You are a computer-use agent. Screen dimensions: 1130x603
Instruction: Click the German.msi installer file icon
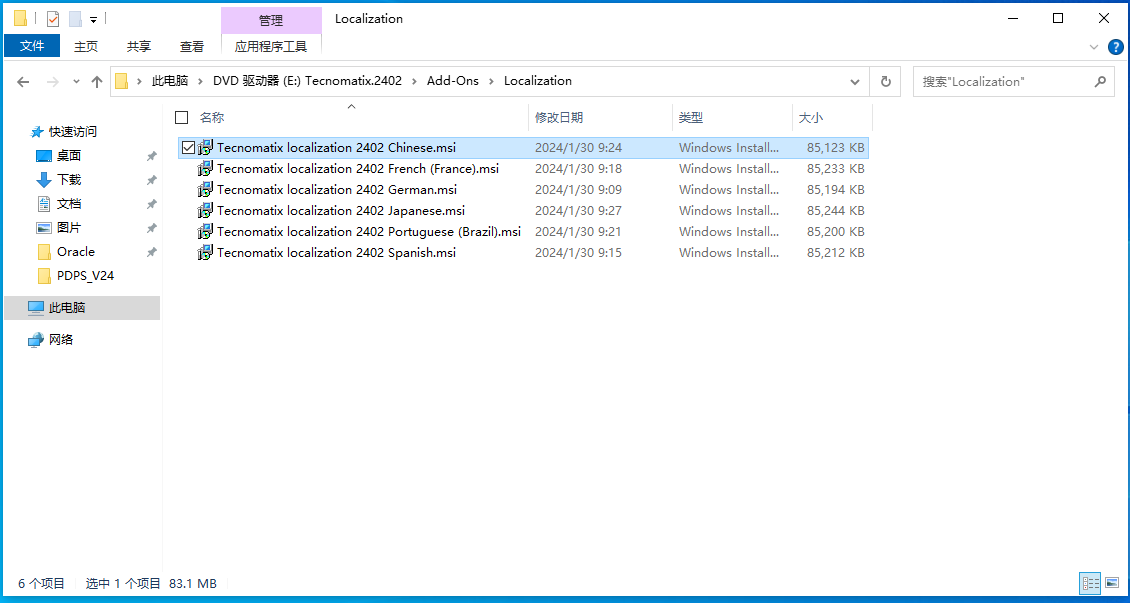(x=205, y=190)
